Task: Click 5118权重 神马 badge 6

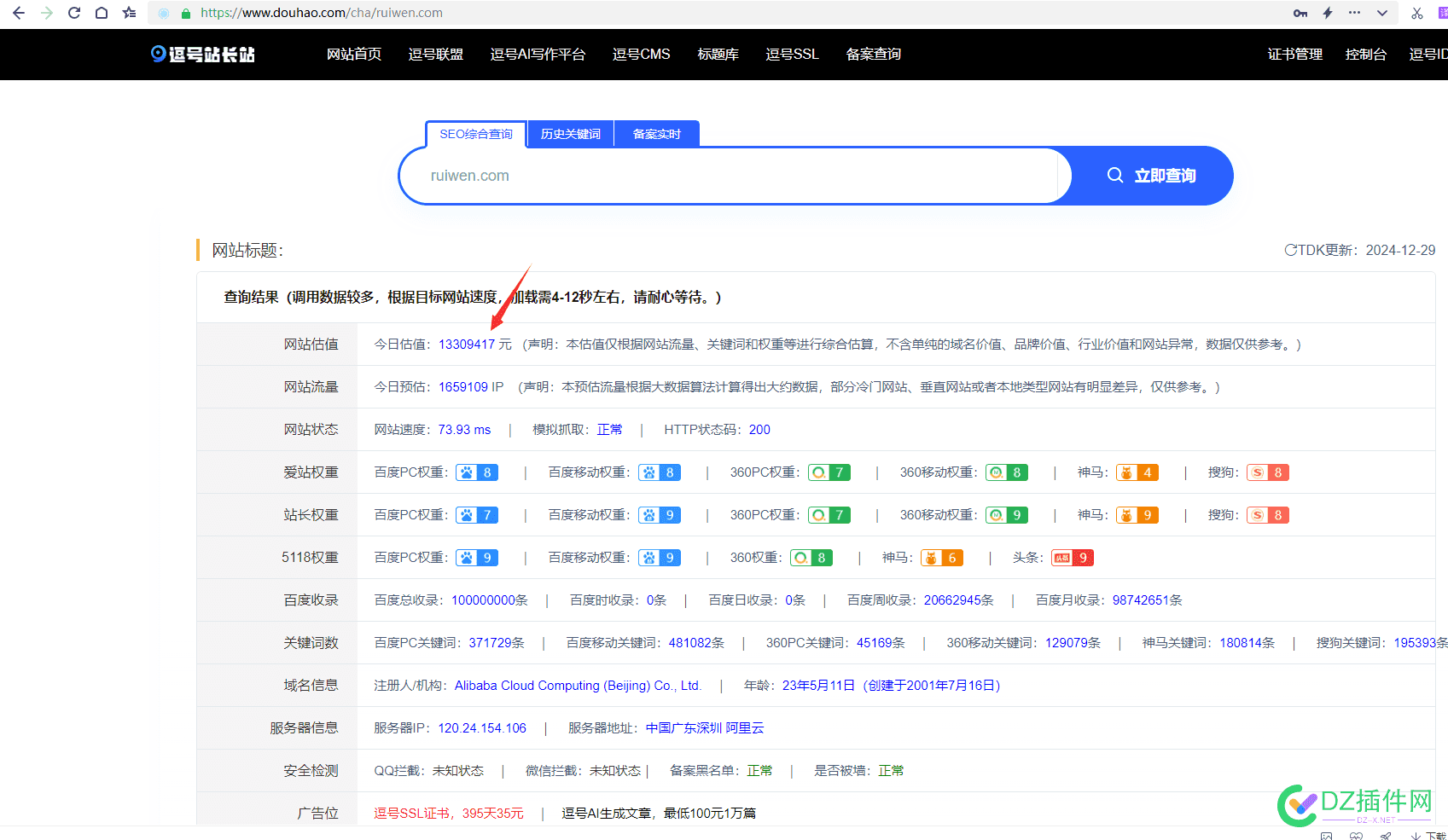Action: [x=942, y=558]
